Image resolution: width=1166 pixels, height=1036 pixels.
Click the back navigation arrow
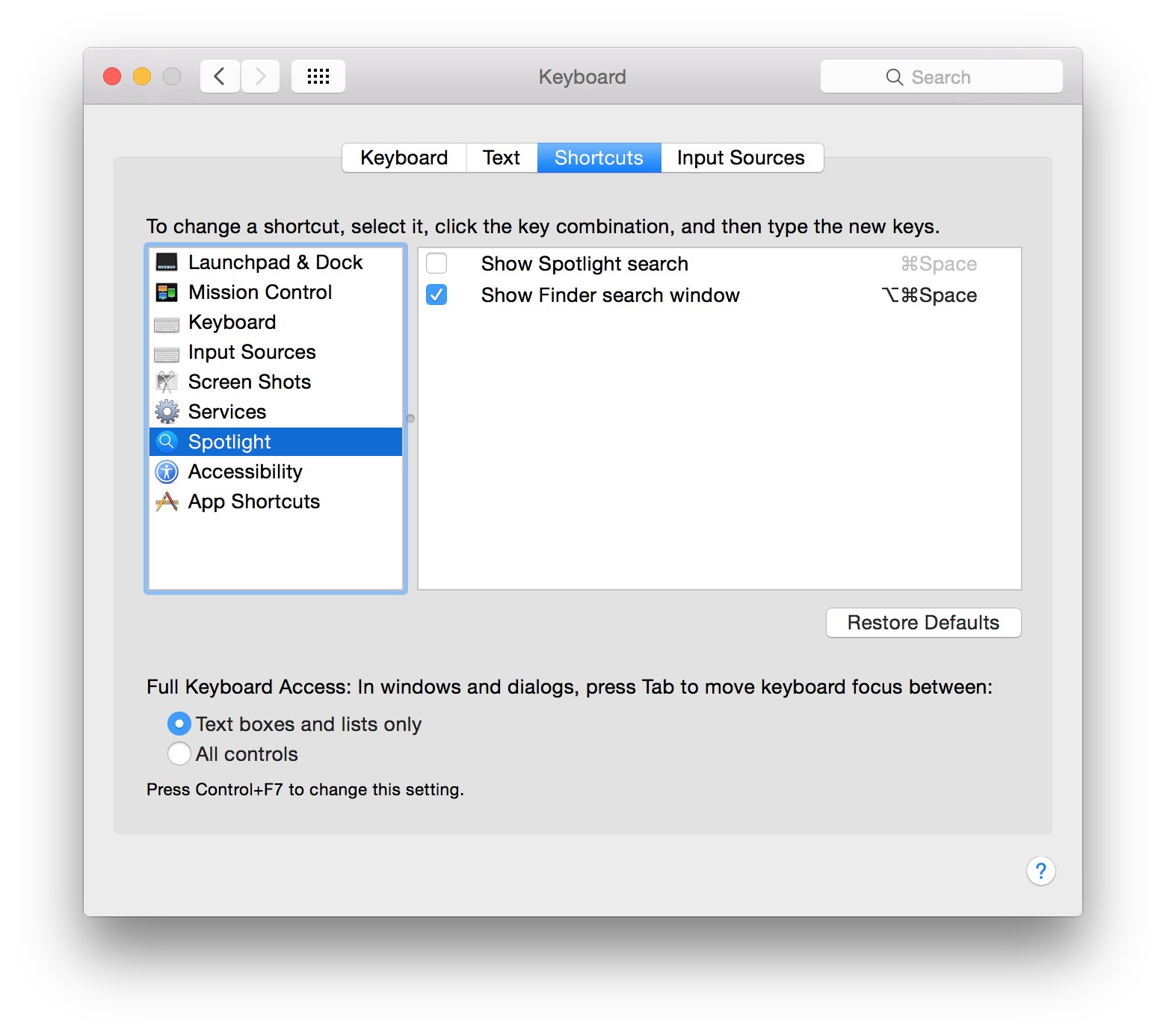(219, 75)
